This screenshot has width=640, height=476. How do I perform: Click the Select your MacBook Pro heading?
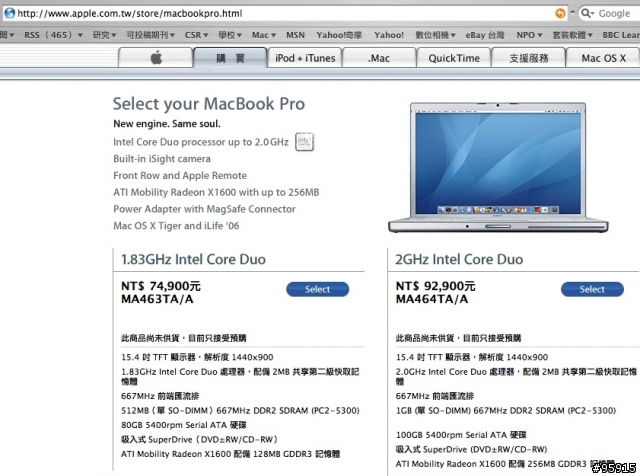209,104
